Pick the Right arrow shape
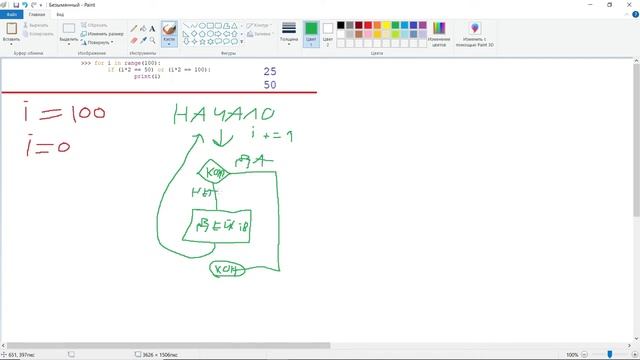 [218, 34]
